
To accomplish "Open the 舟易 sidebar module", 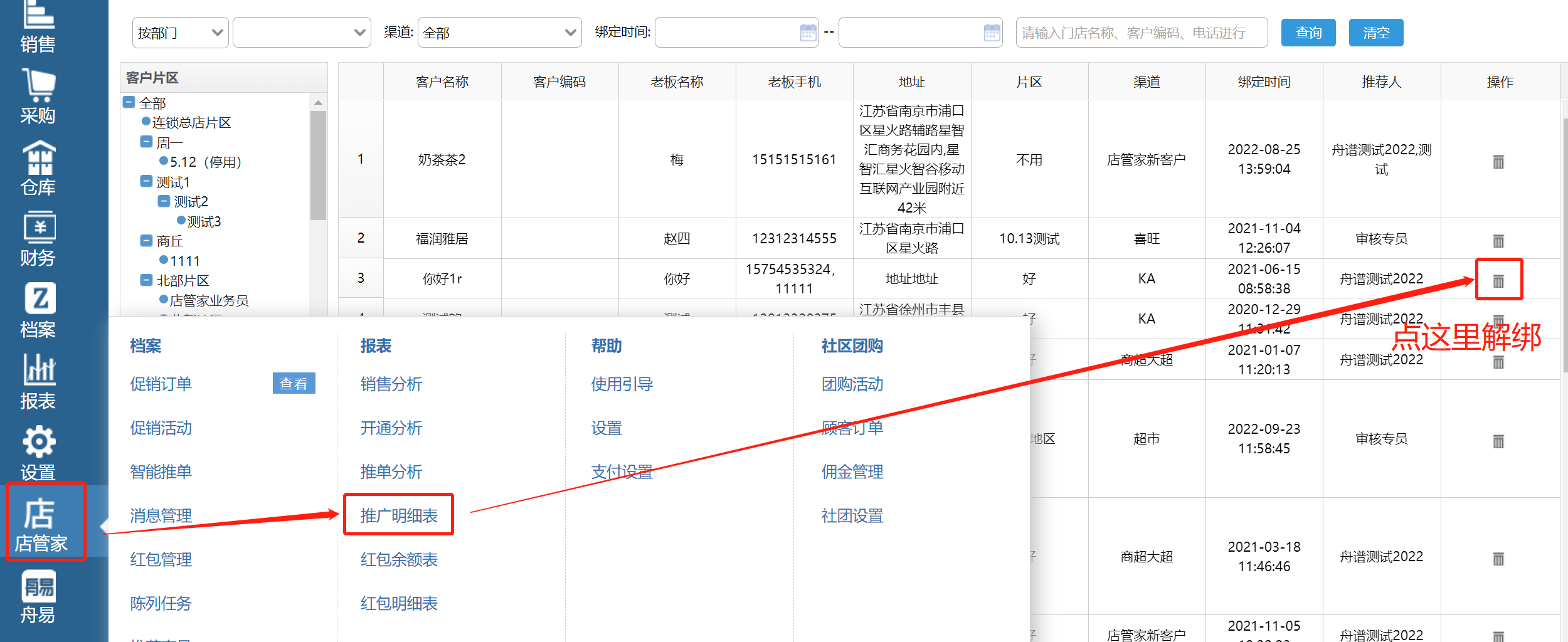I will point(38,597).
